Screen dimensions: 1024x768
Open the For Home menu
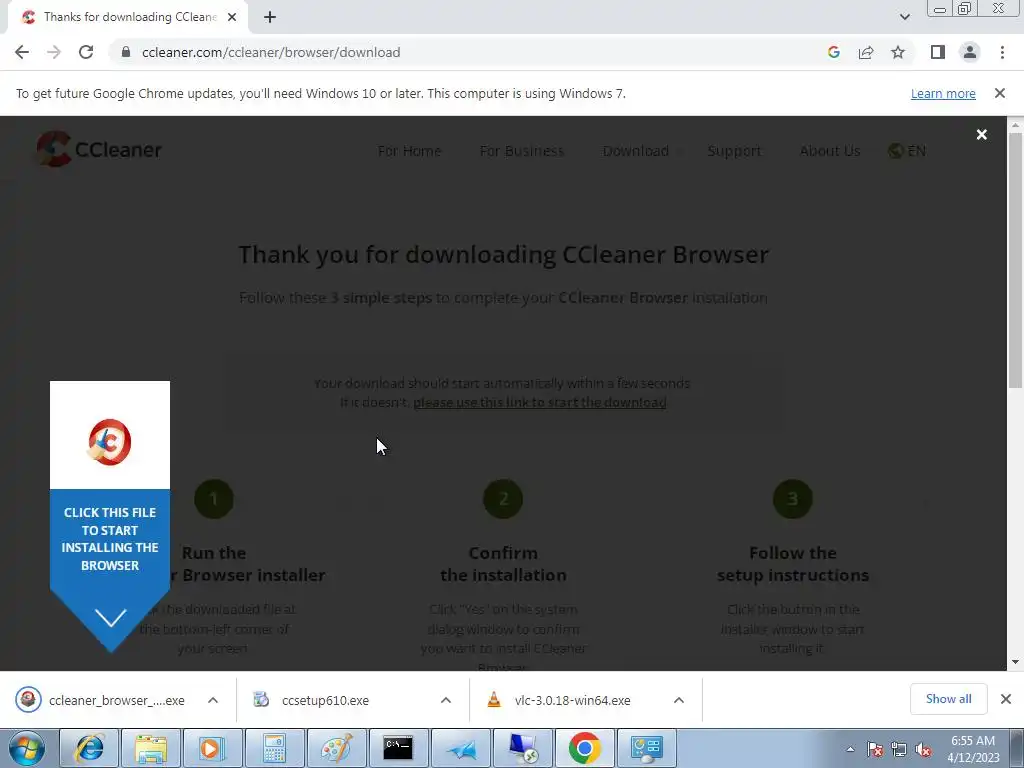pos(409,151)
